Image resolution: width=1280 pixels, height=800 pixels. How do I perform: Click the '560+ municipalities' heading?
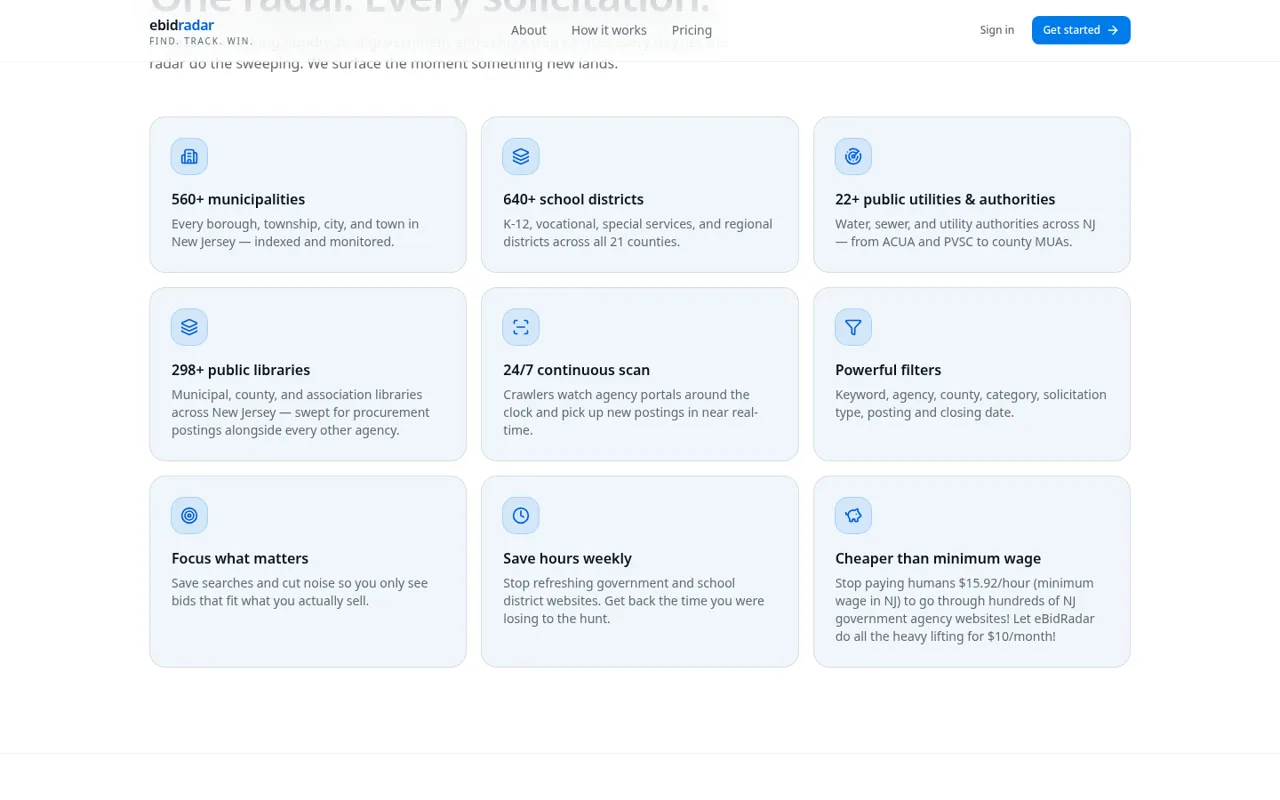coord(238,199)
